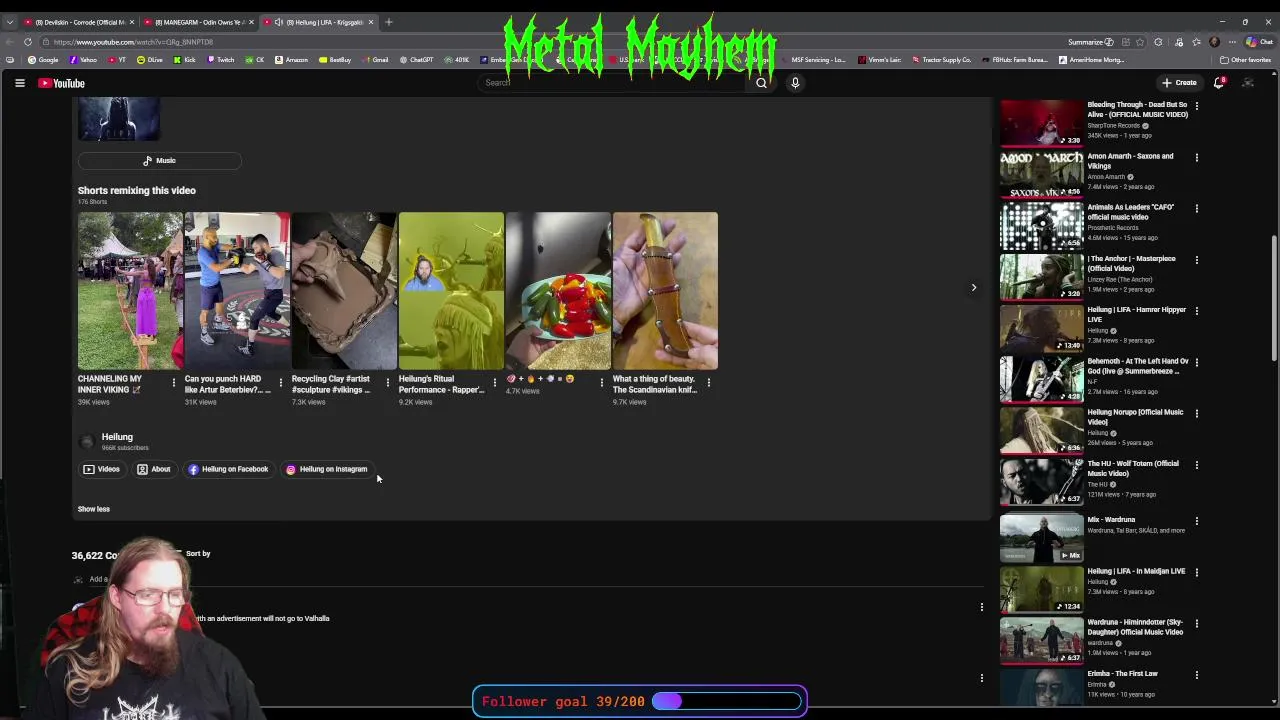Open YouTube notifications bell
The image size is (1280, 720).
tap(1219, 83)
